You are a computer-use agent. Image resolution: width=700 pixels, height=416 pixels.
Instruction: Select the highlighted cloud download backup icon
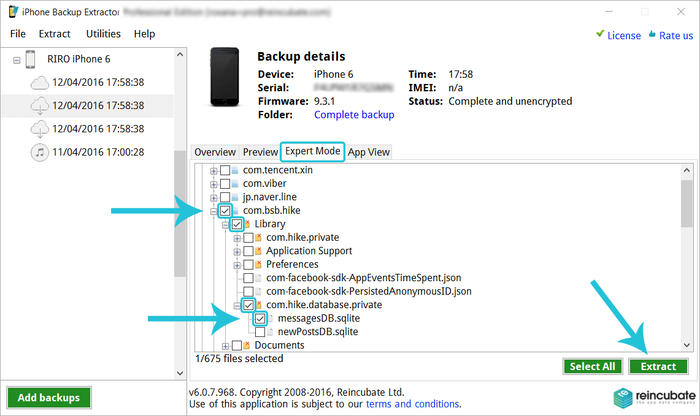[39, 106]
